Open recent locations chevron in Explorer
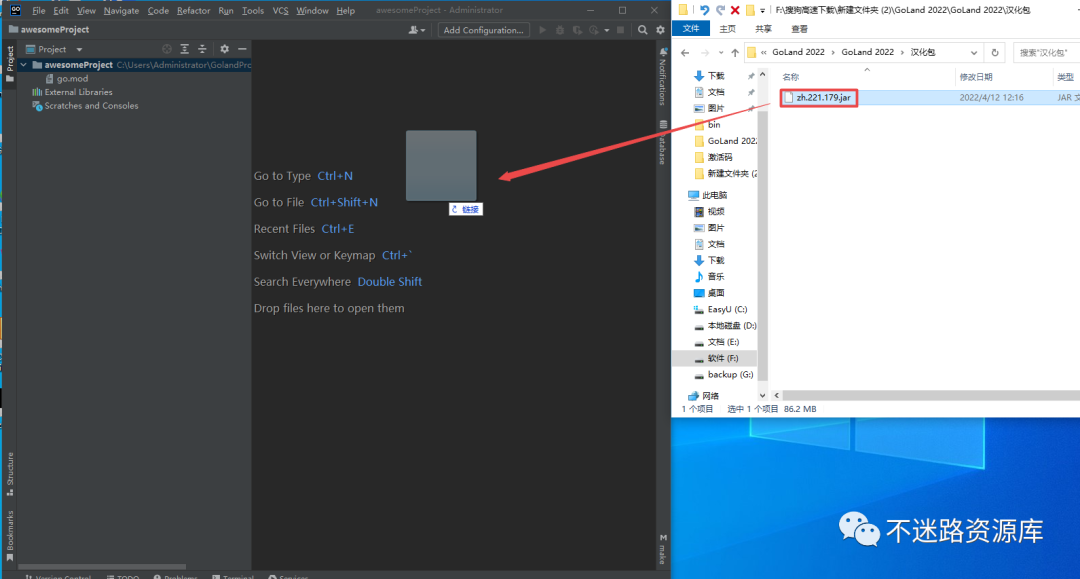Viewport: 1080px width, 579px height. click(x=720, y=52)
